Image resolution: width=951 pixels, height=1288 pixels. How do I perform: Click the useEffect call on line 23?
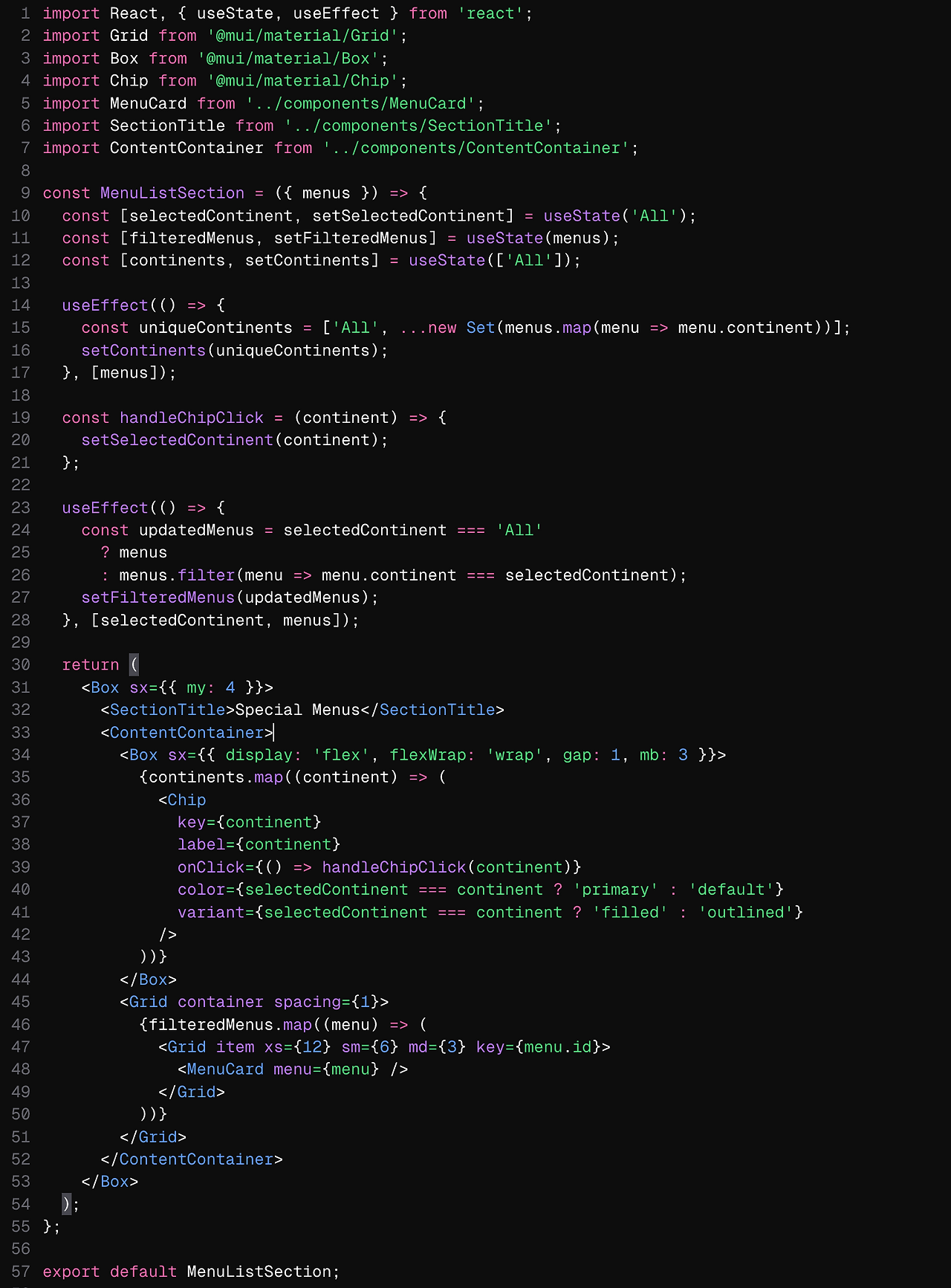click(106, 508)
